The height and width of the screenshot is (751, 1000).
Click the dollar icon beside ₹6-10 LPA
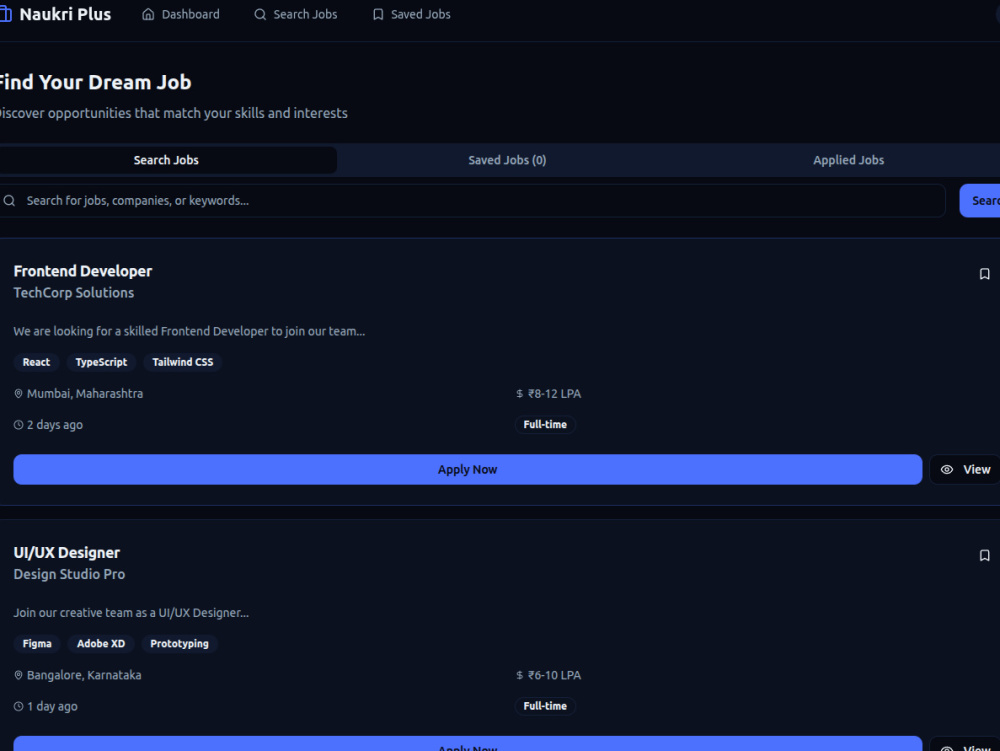pyautogui.click(x=519, y=676)
